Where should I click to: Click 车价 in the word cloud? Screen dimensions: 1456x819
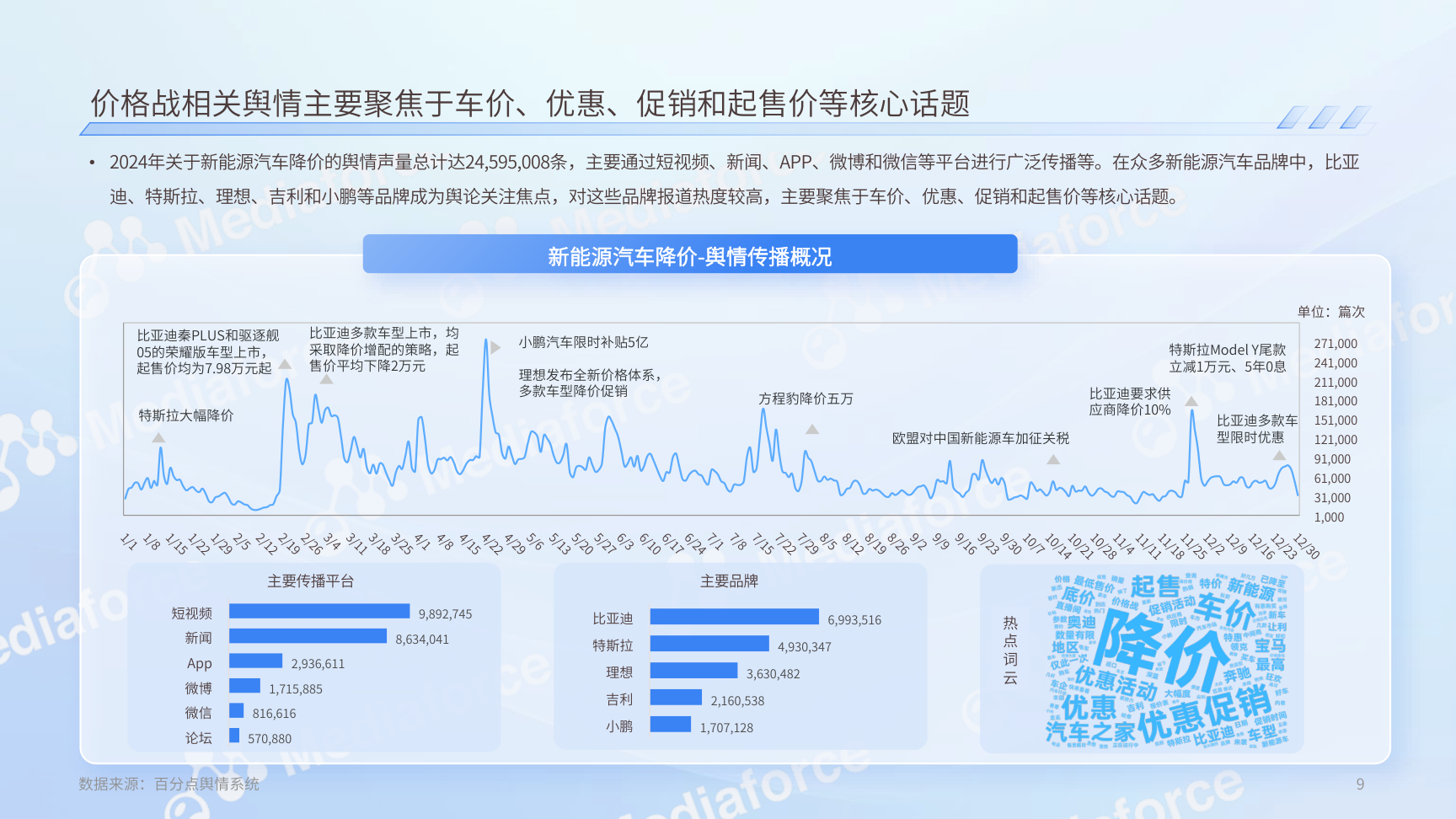(x=1224, y=610)
